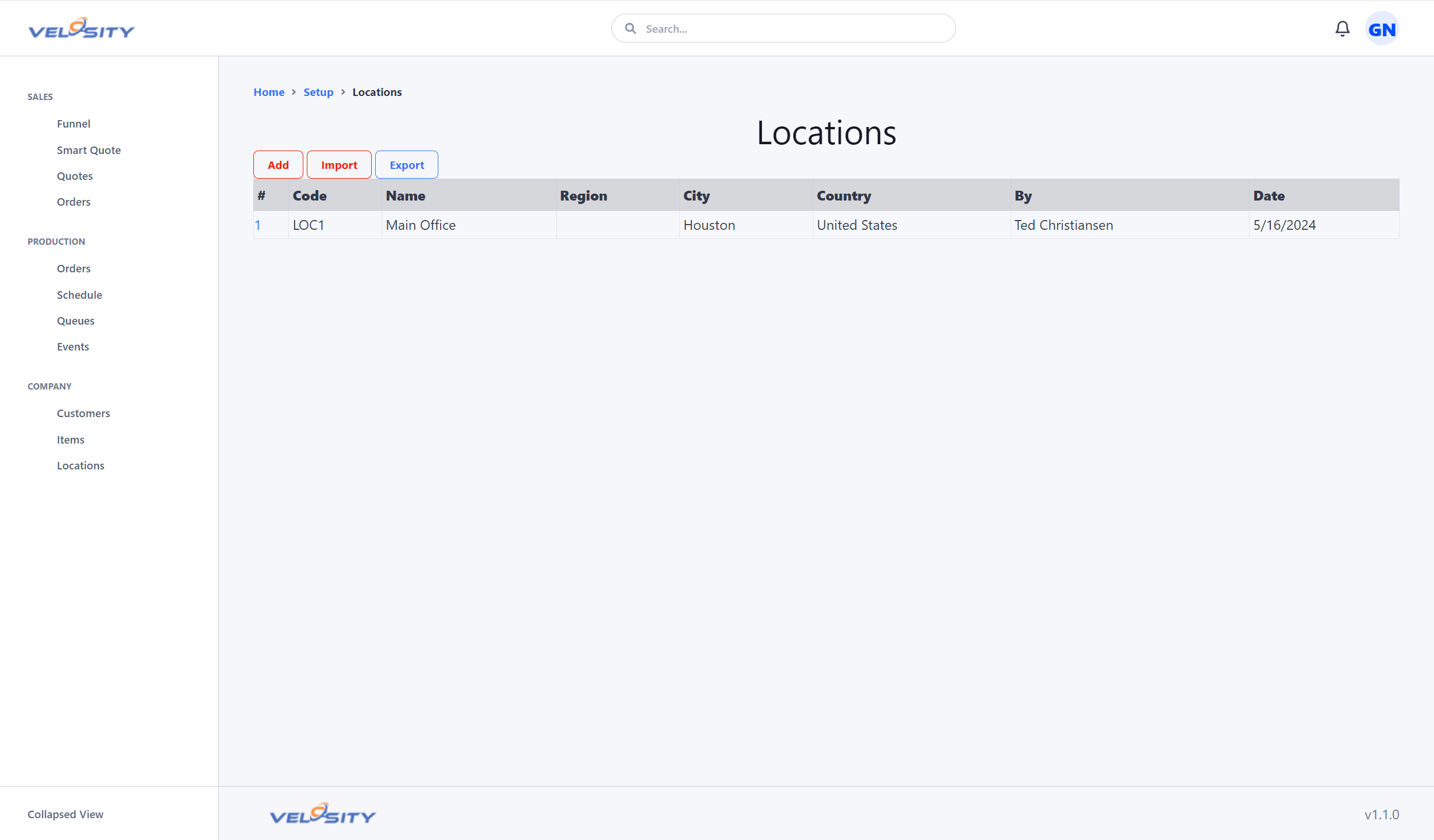Select Customers under Company section
Screen dimensions: 1434x840
point(84,412)
